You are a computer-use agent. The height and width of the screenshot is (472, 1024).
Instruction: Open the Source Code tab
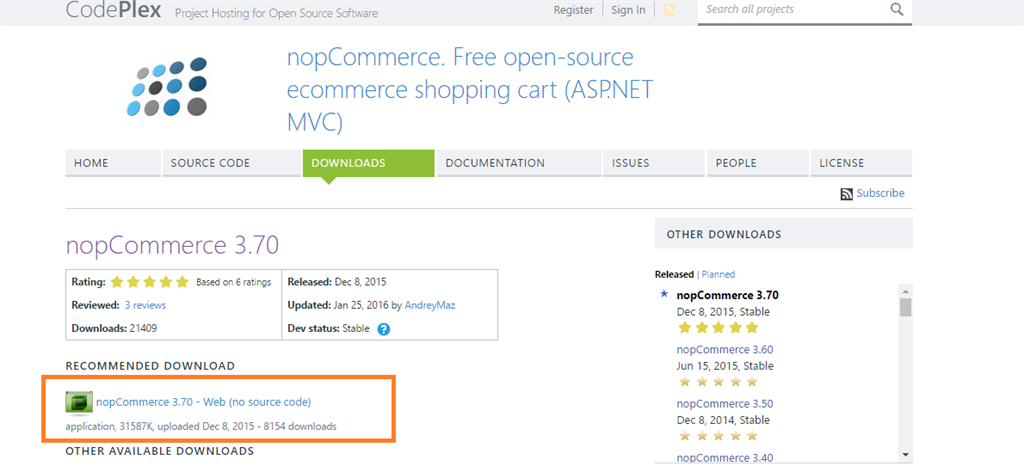[210, 163]
